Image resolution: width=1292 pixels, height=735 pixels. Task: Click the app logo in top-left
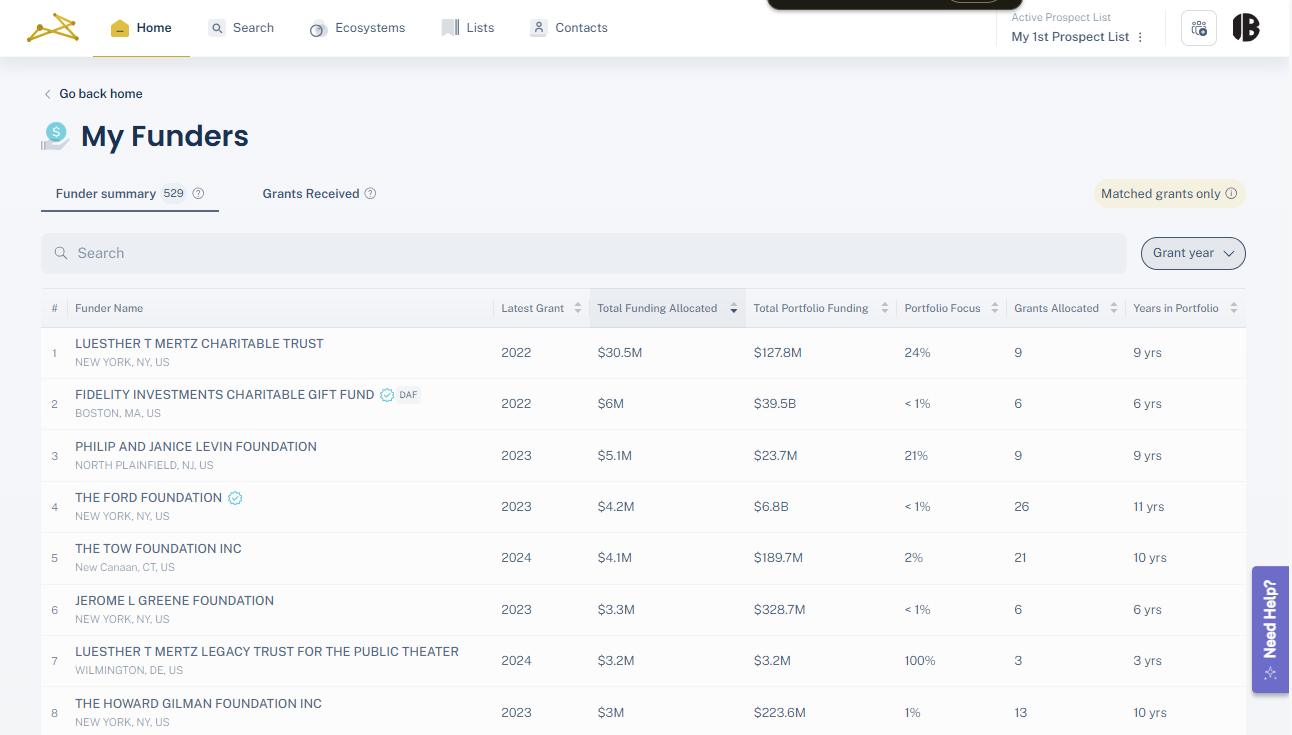pos(53,28)
